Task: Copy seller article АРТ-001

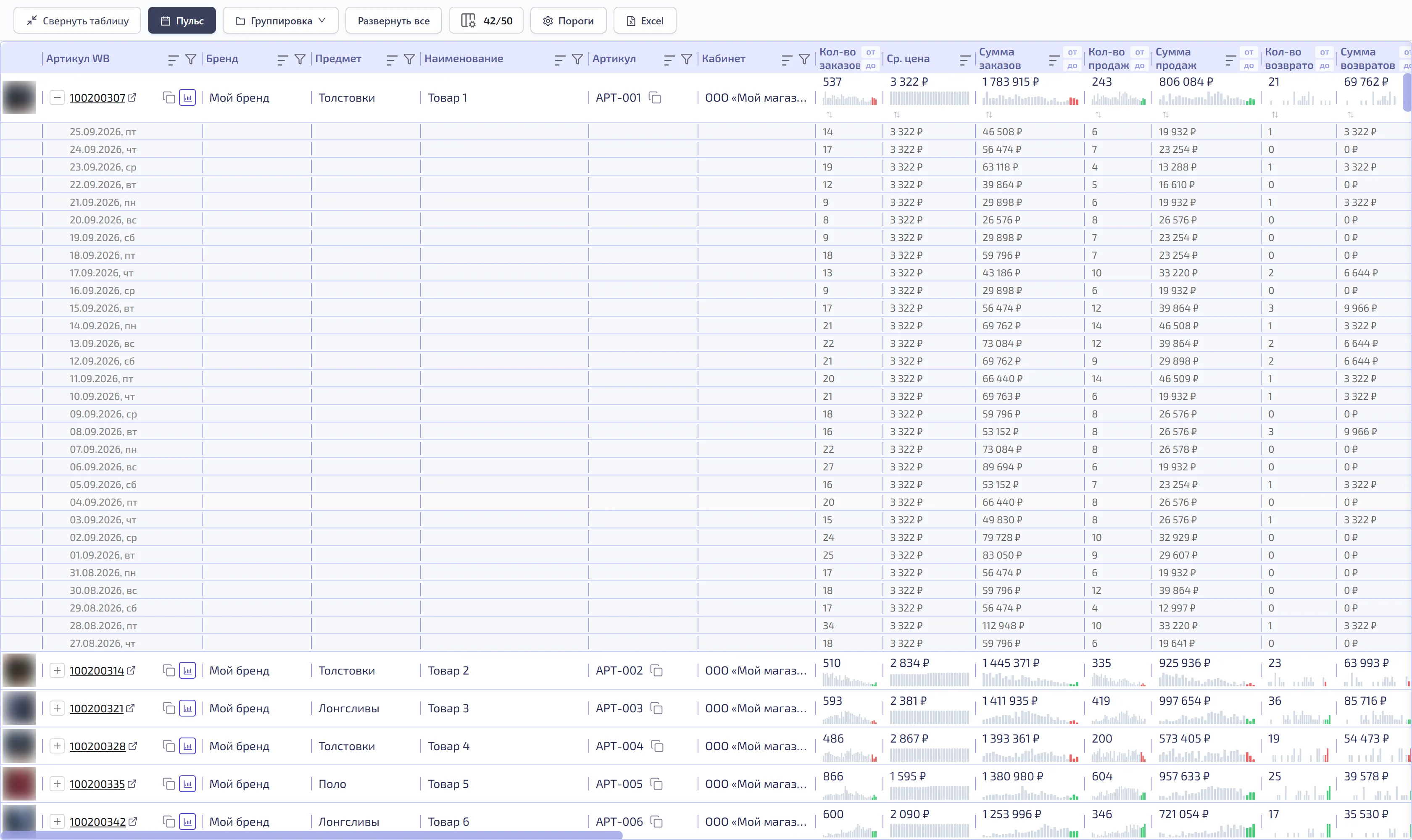Action: tap(655, 97)
